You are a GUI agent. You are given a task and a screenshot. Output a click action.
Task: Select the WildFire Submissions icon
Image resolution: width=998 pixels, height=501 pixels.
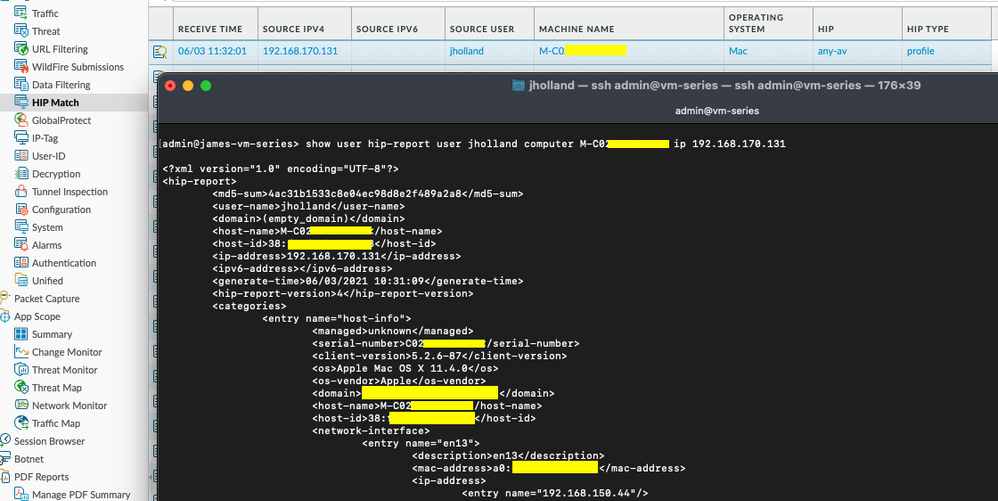[x=23, y=67]
